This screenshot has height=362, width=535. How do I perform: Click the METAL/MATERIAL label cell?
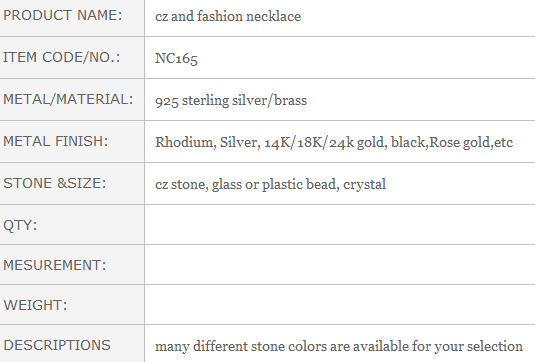(72, 100)
